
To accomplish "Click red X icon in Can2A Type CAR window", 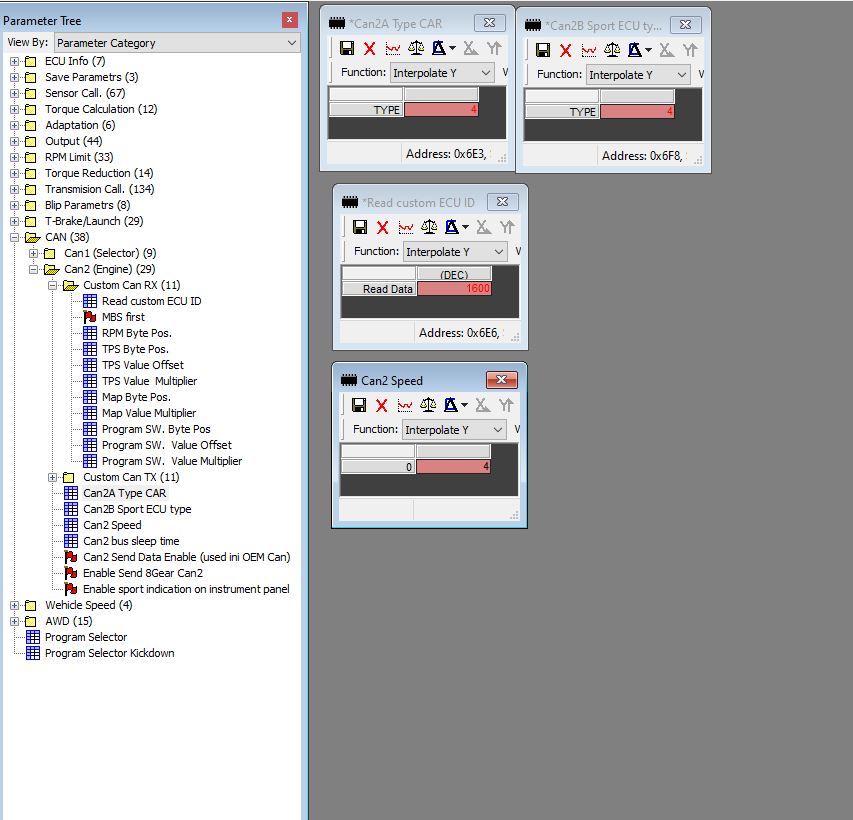I will (369, 48).
